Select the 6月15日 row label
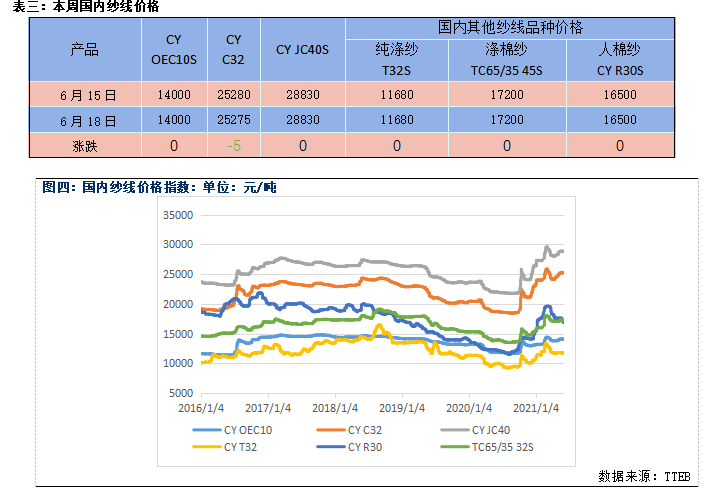This screenshot has height=493, width=706. [x=85, y=95]
